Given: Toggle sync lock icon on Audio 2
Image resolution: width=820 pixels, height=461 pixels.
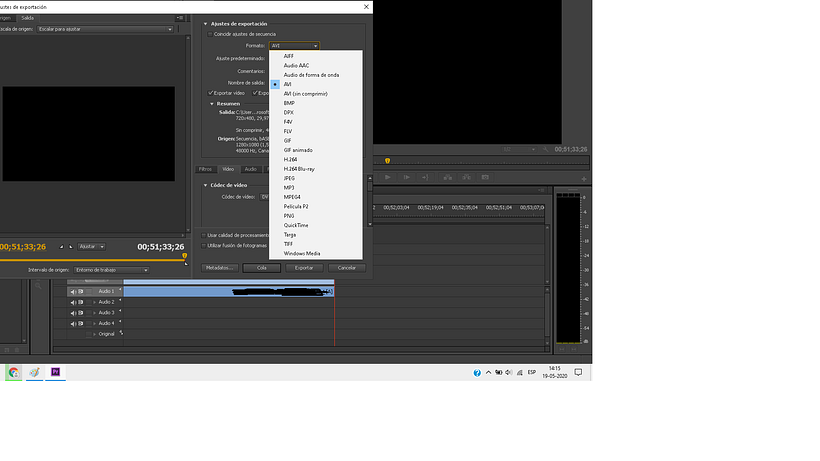Looking at the screenshot, I should pyautogui.click(x=81, y=302).
